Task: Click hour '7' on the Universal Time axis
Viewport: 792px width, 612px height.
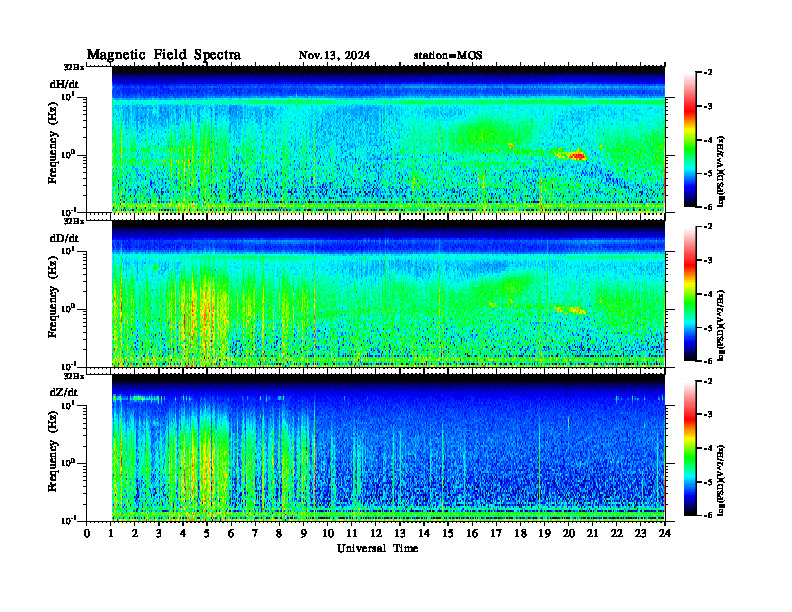Action: (255, 534)
